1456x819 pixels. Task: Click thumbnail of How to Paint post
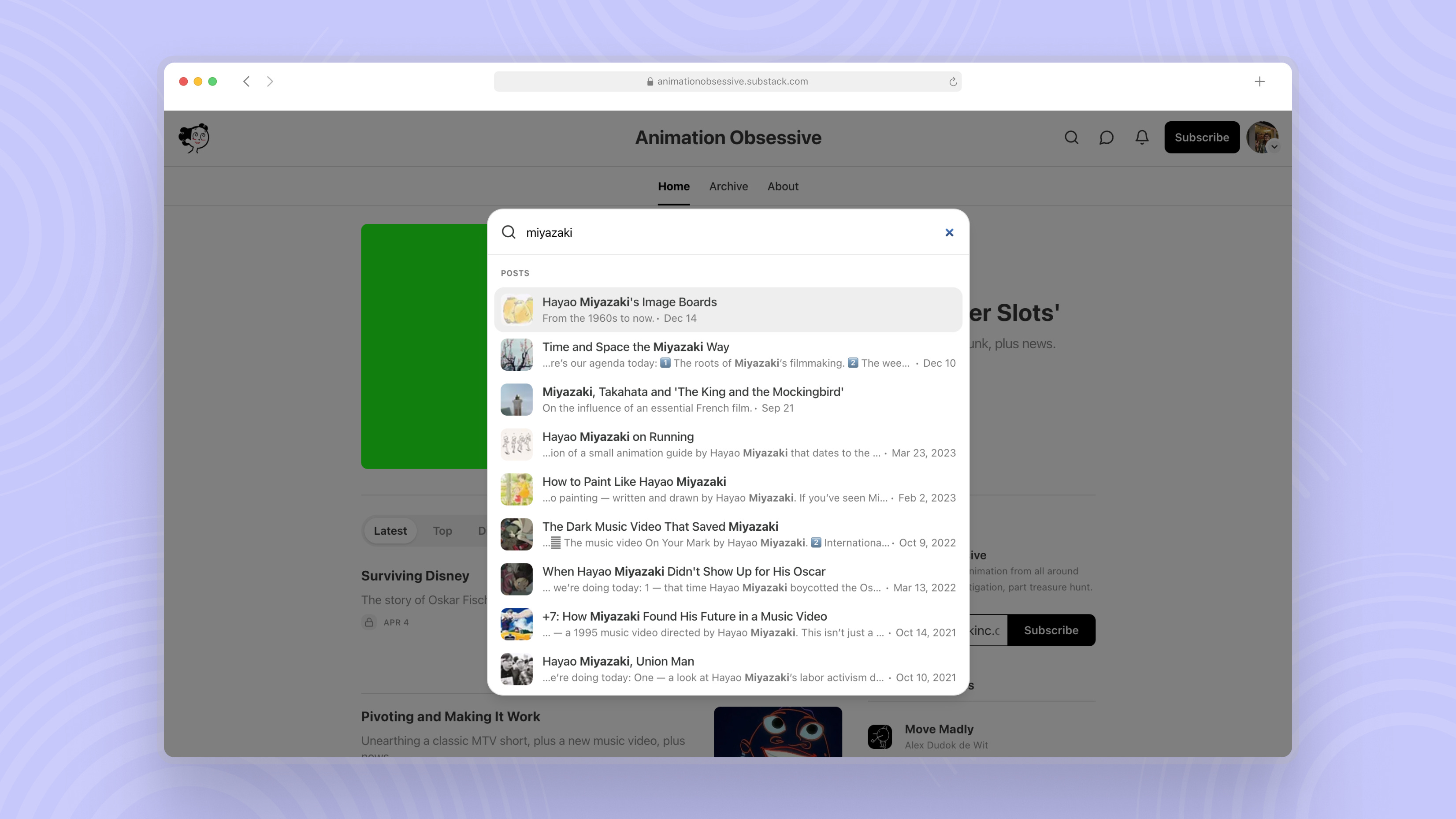coord(516,489)
